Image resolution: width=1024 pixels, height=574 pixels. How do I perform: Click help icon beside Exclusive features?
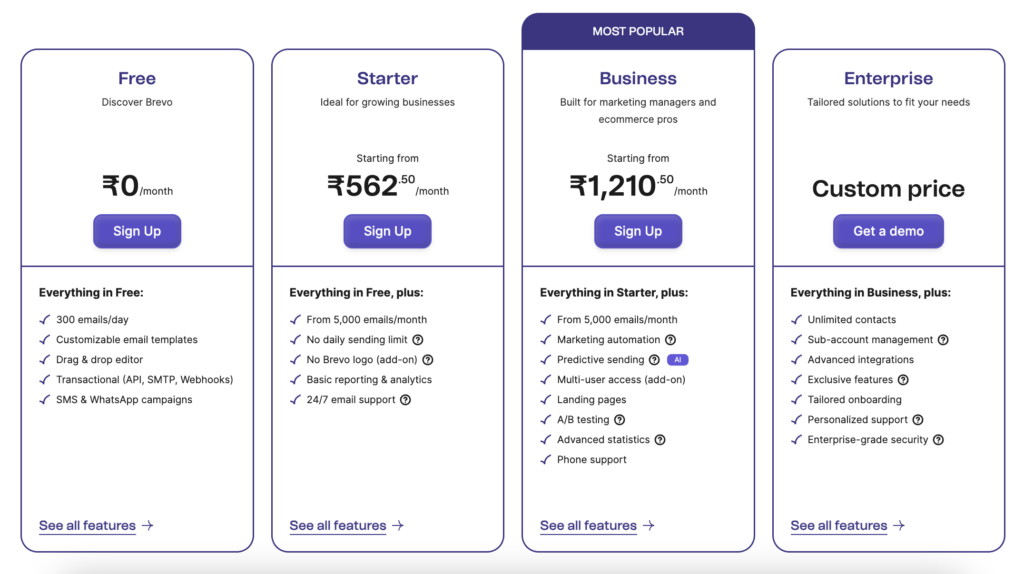(x=903, y=380)
